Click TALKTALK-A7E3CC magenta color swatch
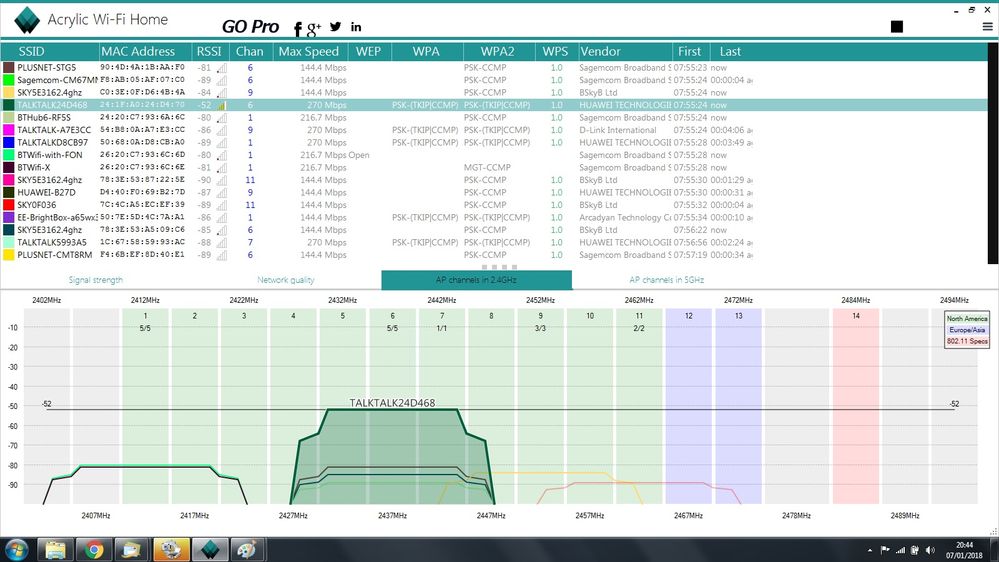Screen dimensions: 999x562 [x=8, y=130]
